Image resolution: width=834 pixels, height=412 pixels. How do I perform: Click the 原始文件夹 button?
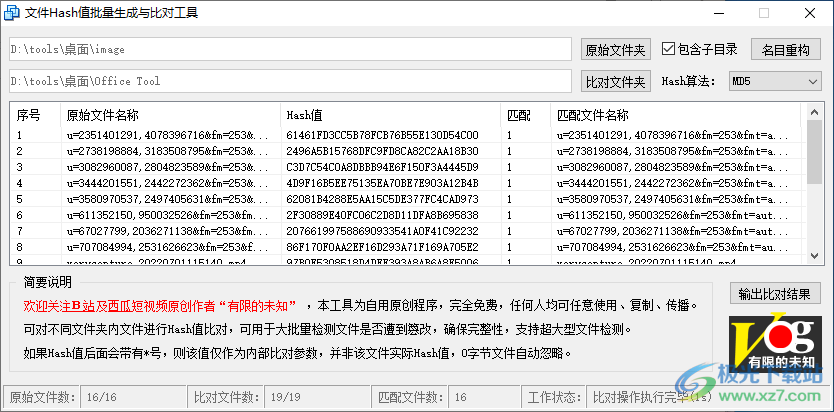[615, 50]
